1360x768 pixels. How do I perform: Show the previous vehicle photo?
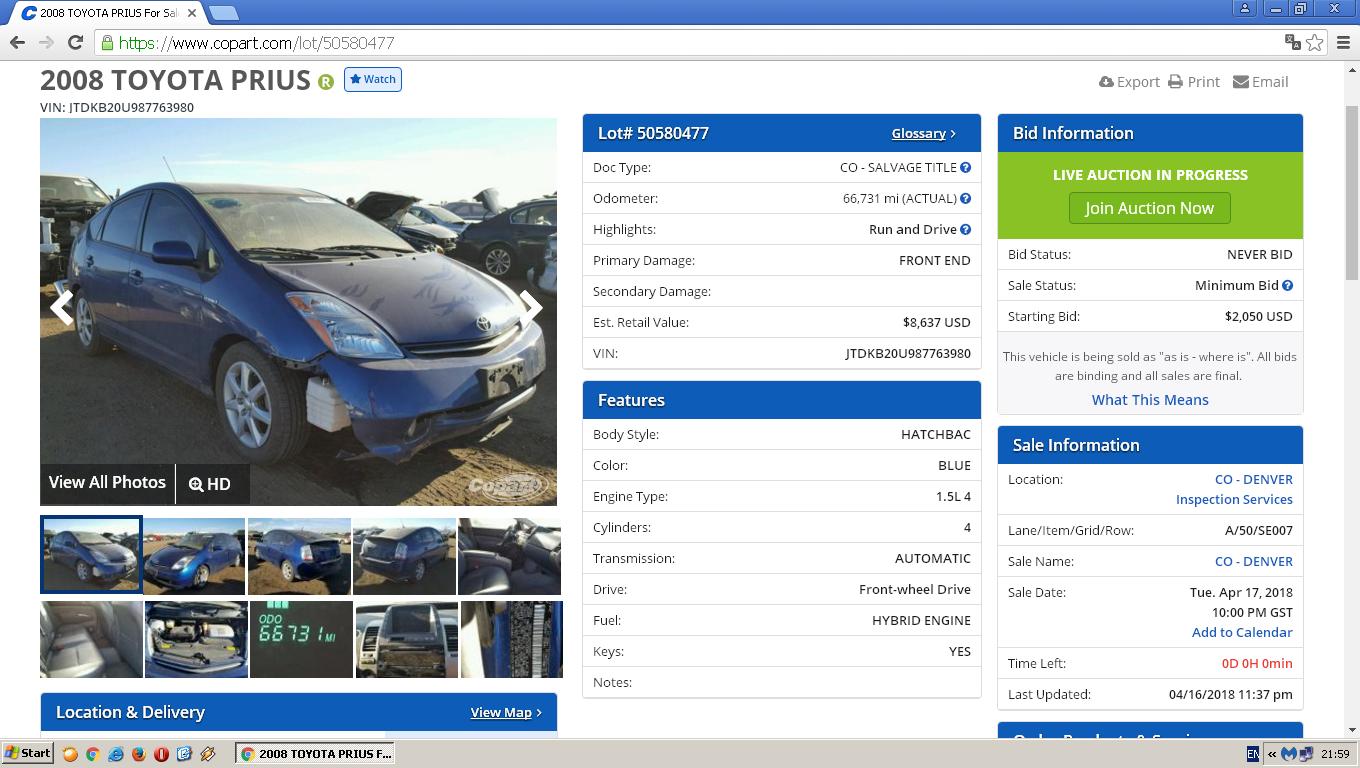point(62,307)
